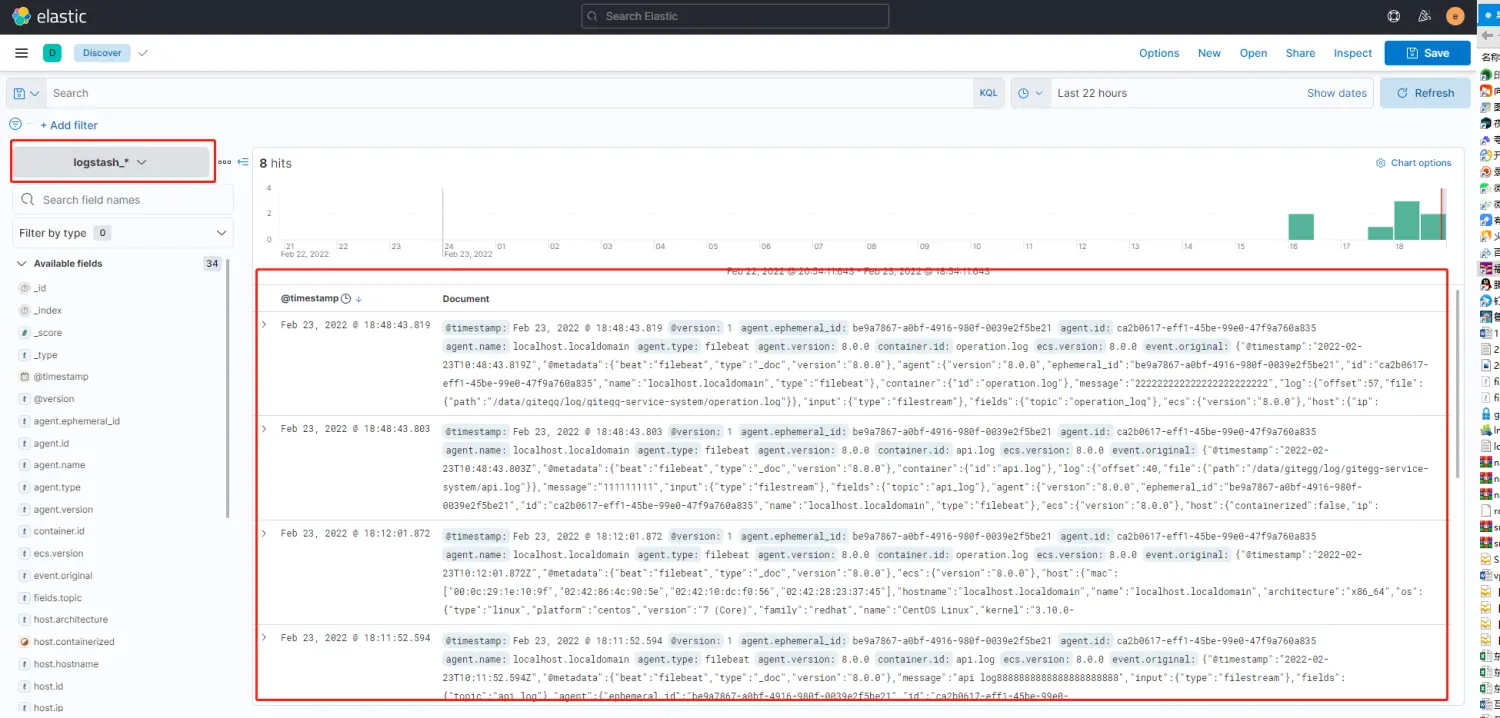1500x718 pixels.
Task: Select agent.ephemeral_id field
Action: coord(77,421)
